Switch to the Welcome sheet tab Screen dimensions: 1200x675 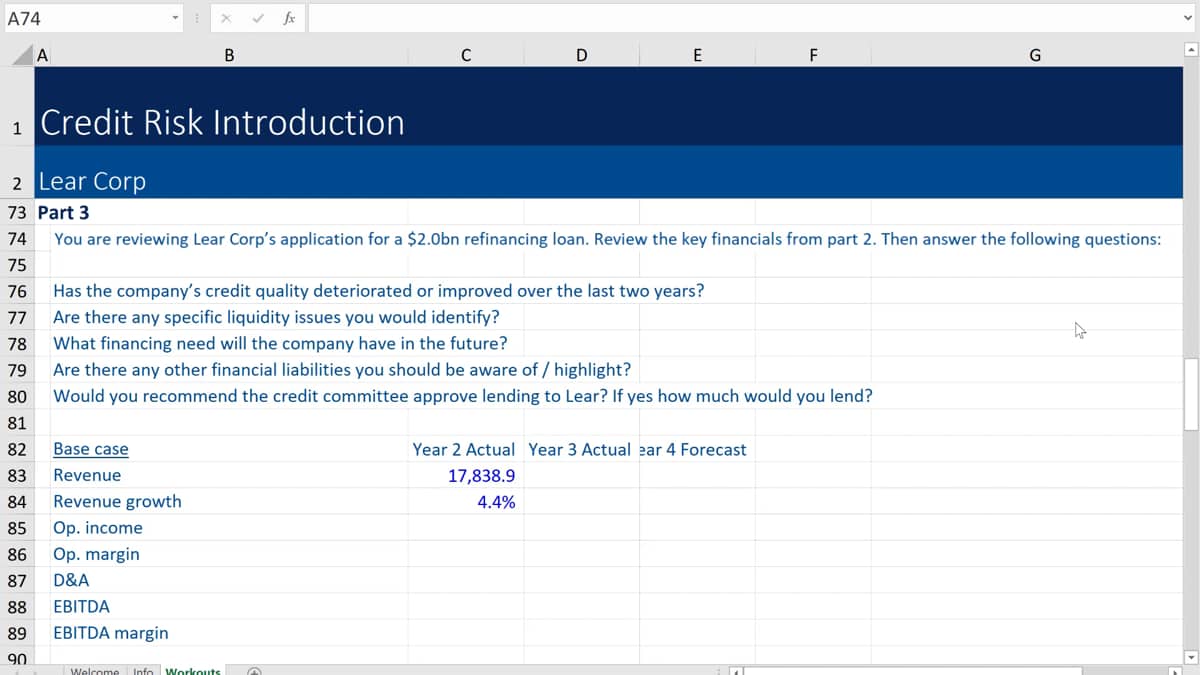pos(95,670)
